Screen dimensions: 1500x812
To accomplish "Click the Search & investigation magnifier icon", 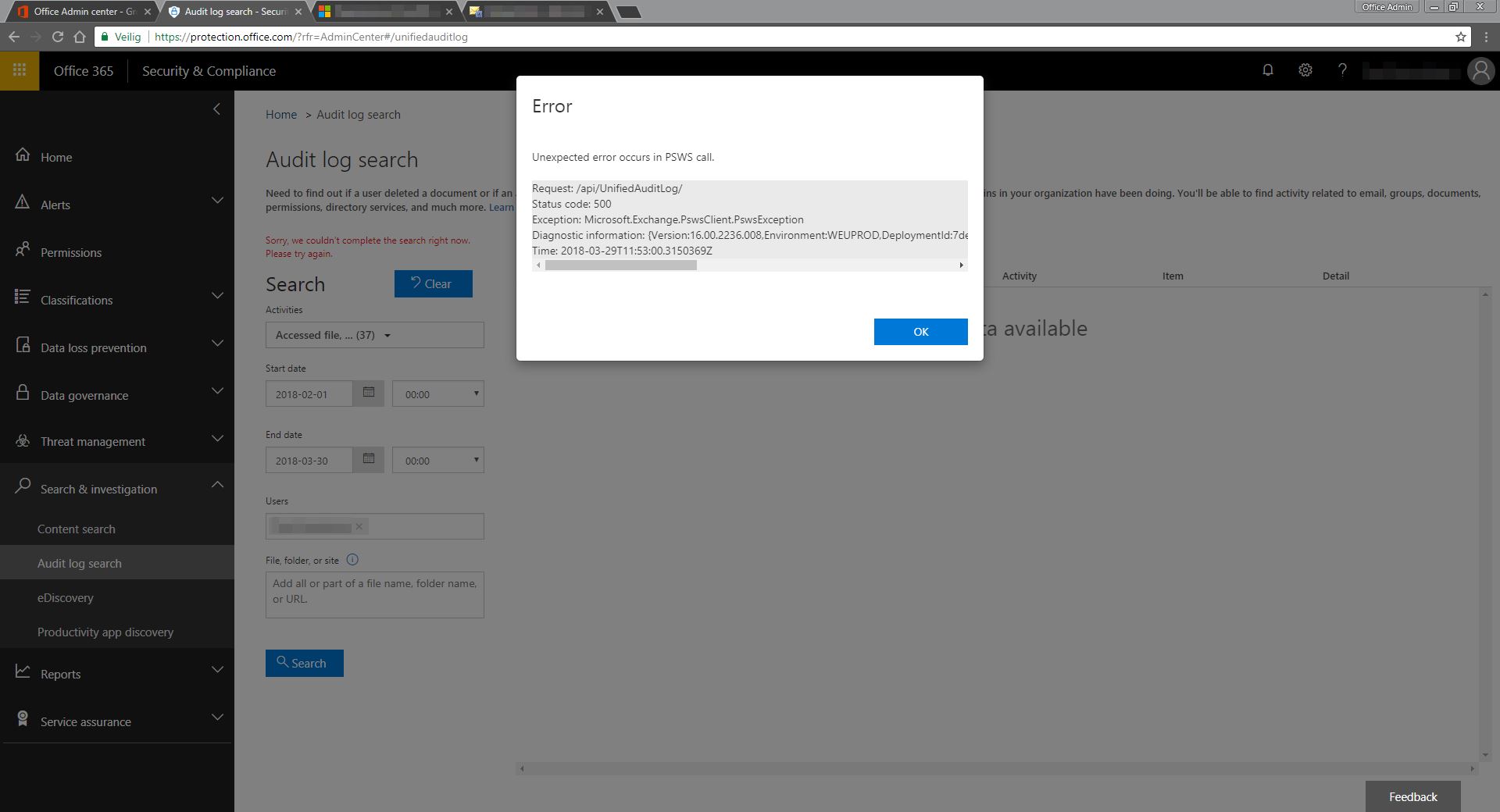I will (23, 486).
